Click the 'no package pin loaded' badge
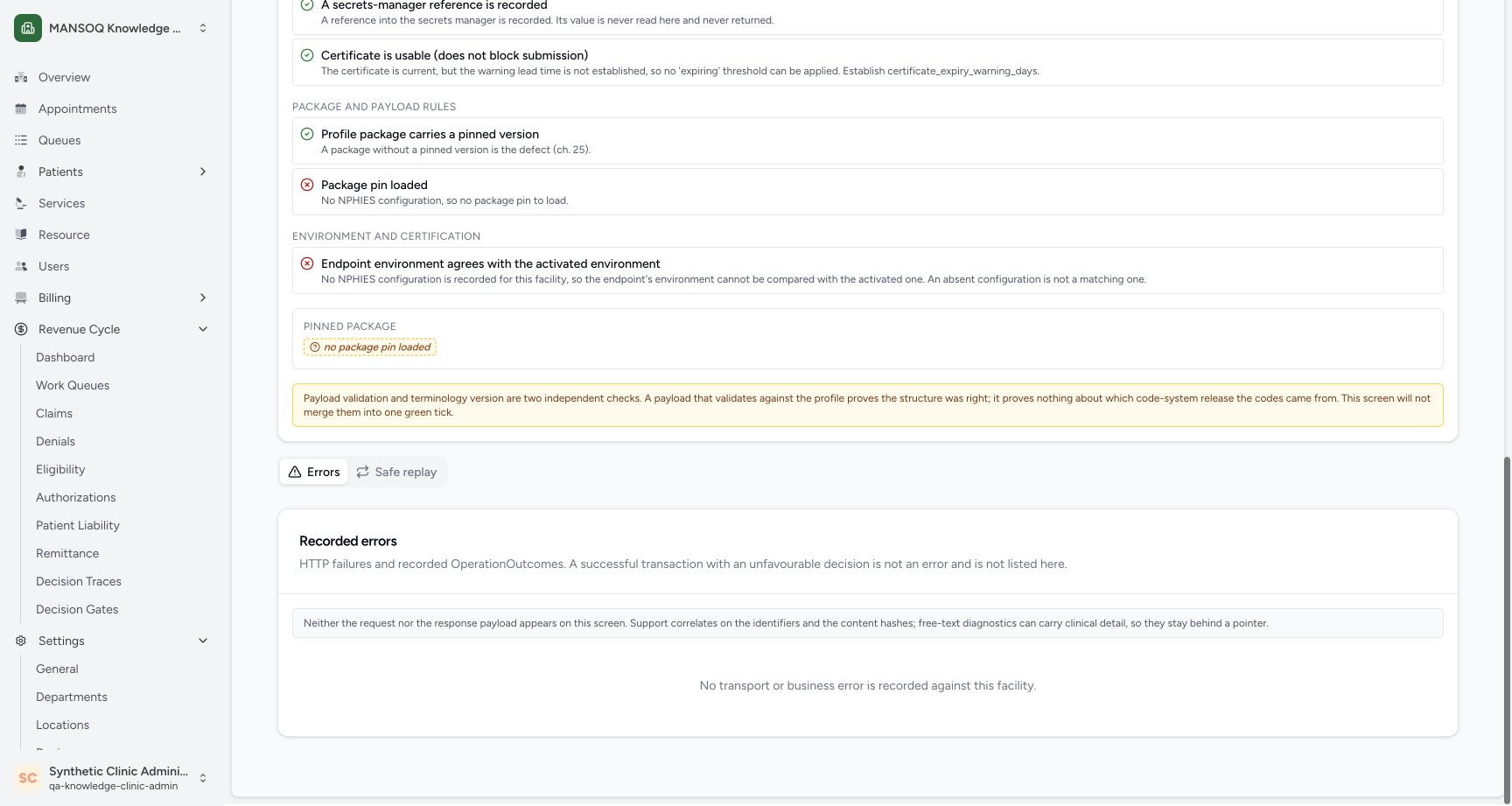 [369, 347]
